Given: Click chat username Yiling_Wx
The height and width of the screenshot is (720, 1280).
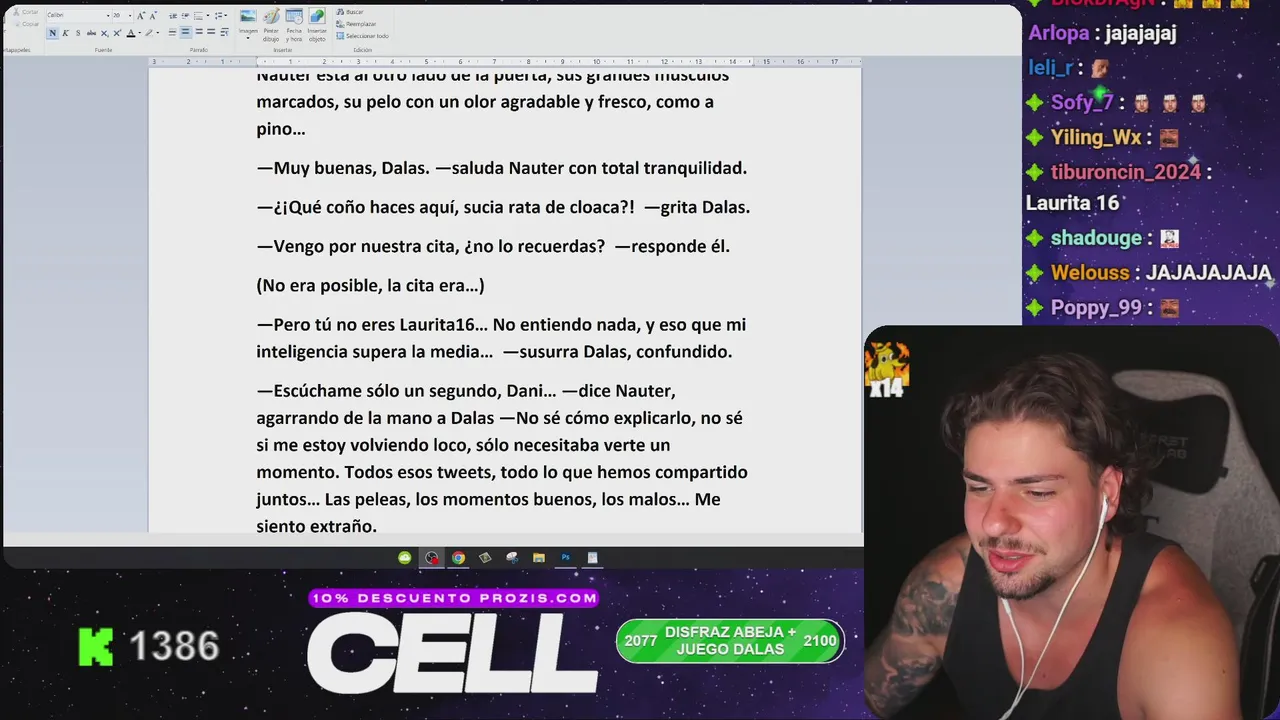Looking at the screenshot, I should coord(1096,138).
